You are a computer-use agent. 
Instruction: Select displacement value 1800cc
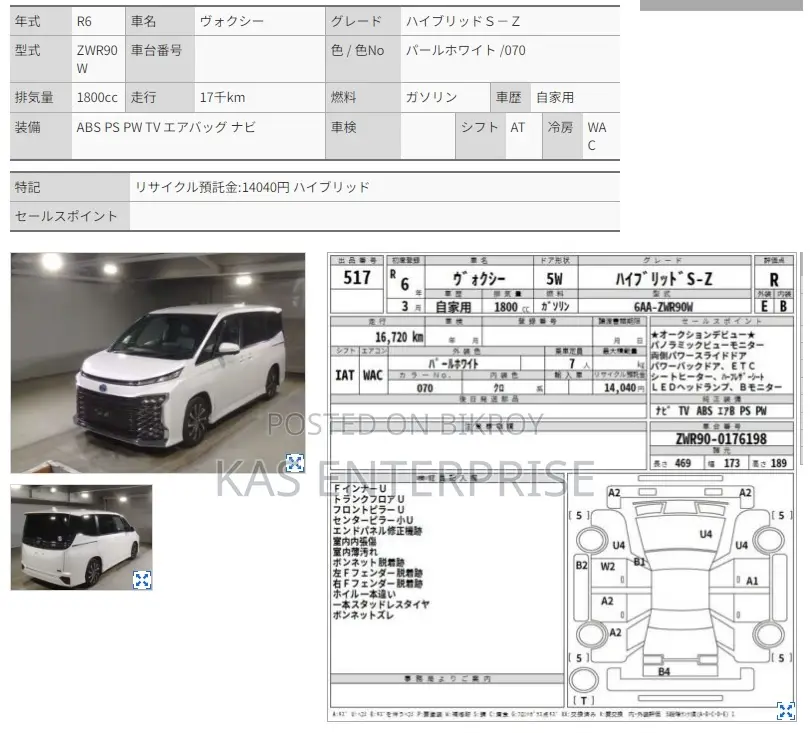click(x=97, y=97)
